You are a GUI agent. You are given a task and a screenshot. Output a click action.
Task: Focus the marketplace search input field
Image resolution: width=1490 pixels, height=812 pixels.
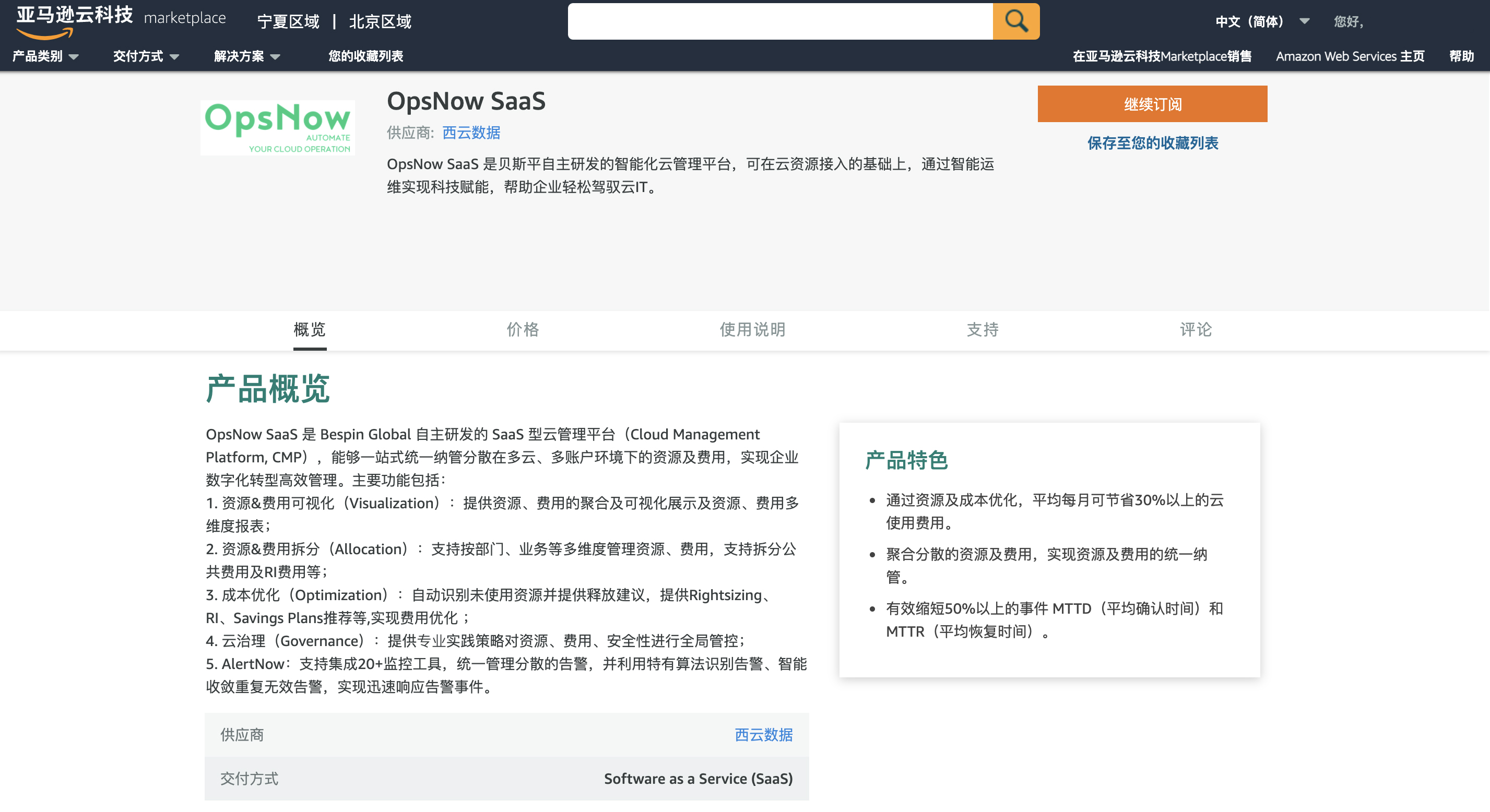click(779, 21)
